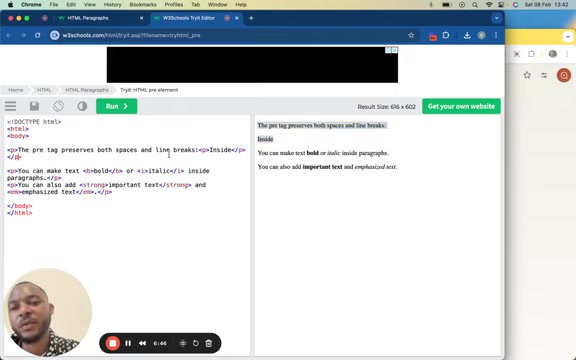
Task: Open Spotlight search in menu bar
Action: (x=475, y=5)
